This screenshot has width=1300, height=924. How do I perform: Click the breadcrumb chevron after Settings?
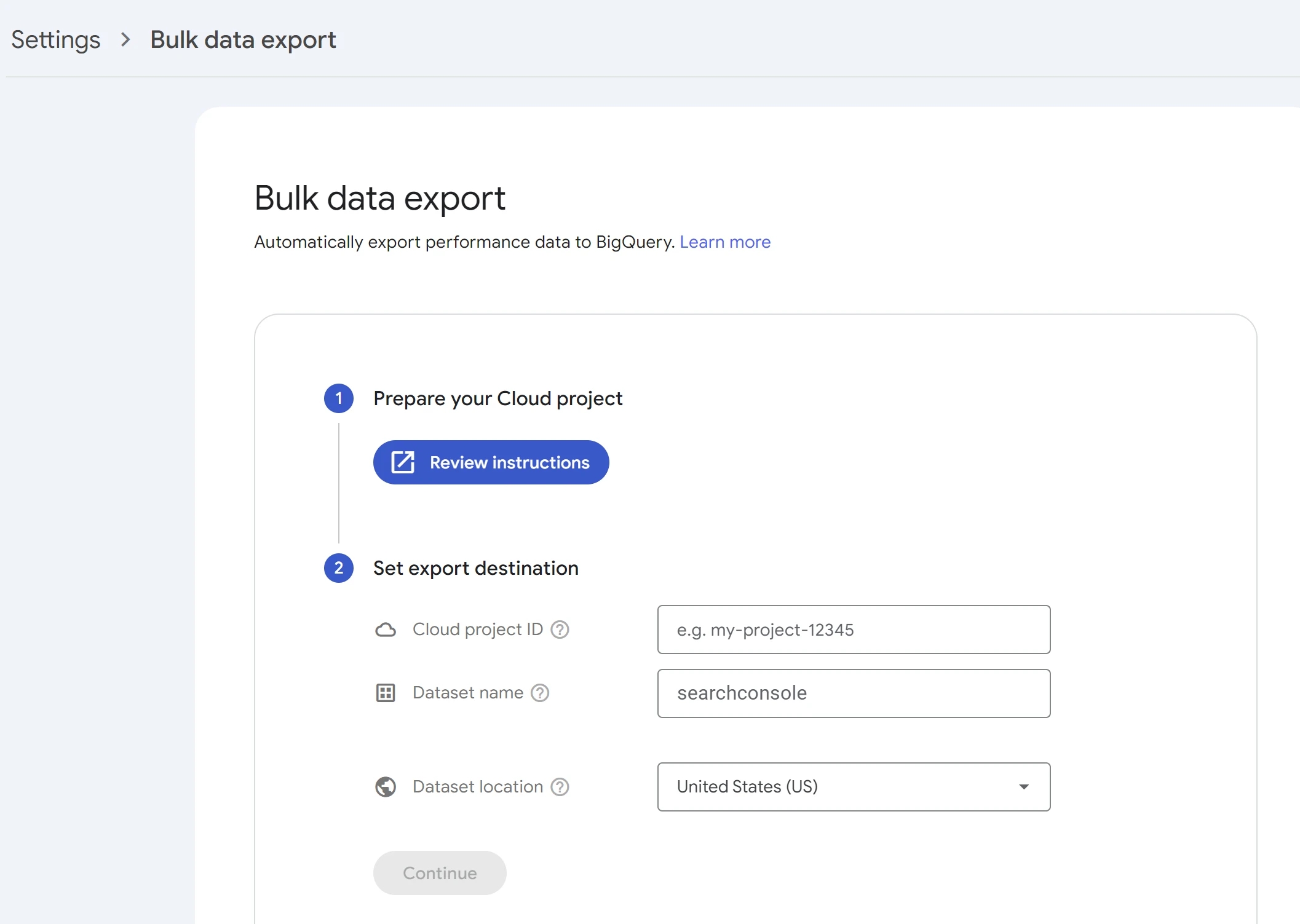[x=125, y=40]
